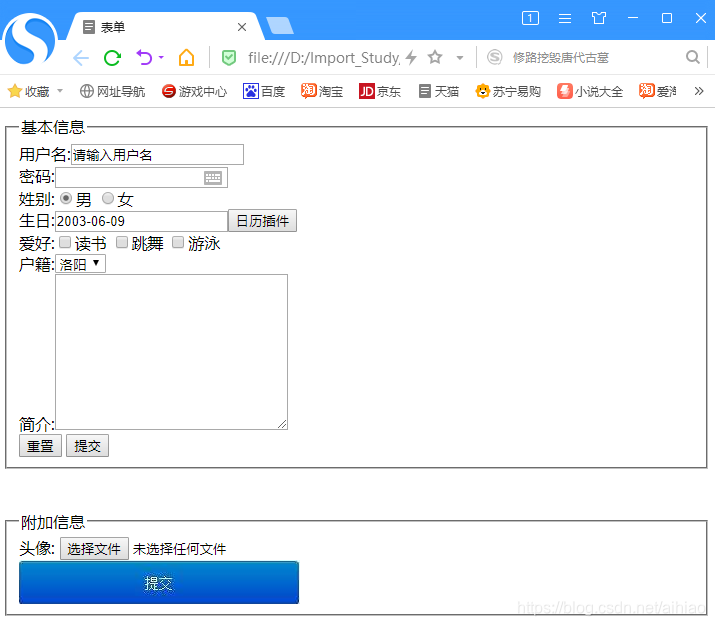
Task: Open the 京东 bookmark
Action: [379, 92]
